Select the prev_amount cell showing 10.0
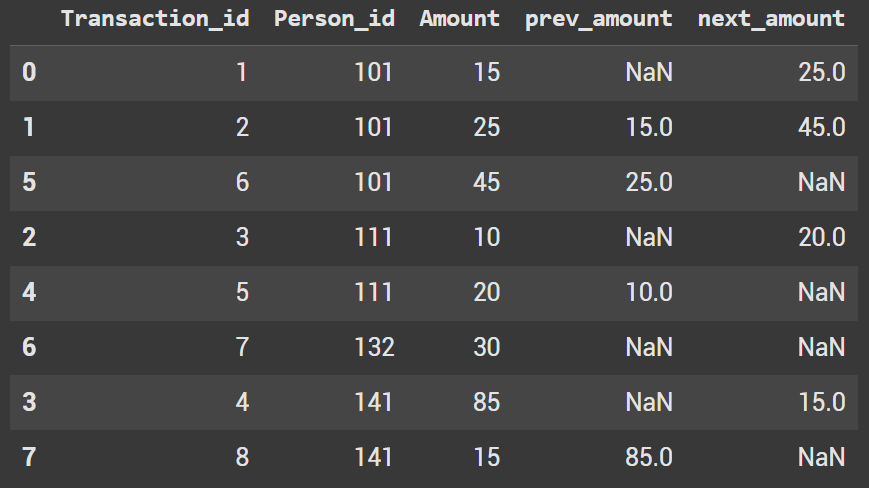Image resolution: width=869 pixels, height=488 pixels. point(648,292)
